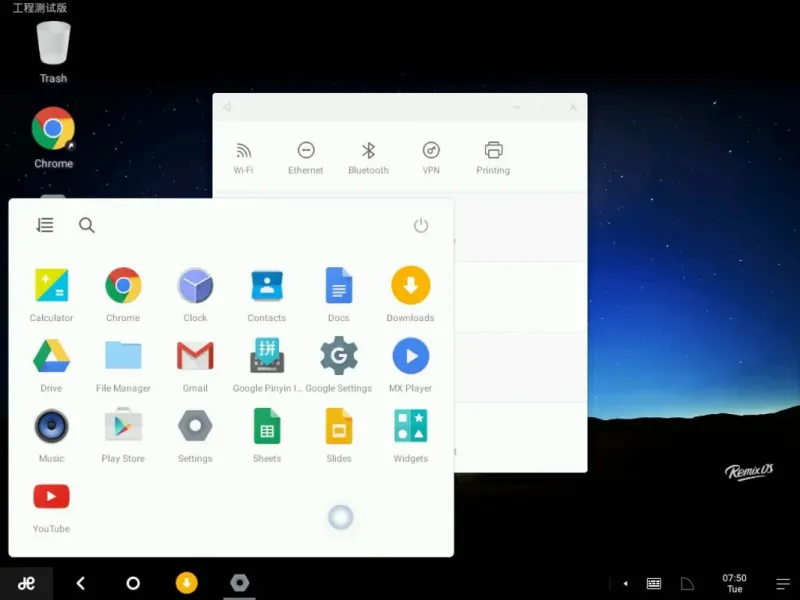
Task: Select Printing in the Settings window
Action: tap(493, 158)
